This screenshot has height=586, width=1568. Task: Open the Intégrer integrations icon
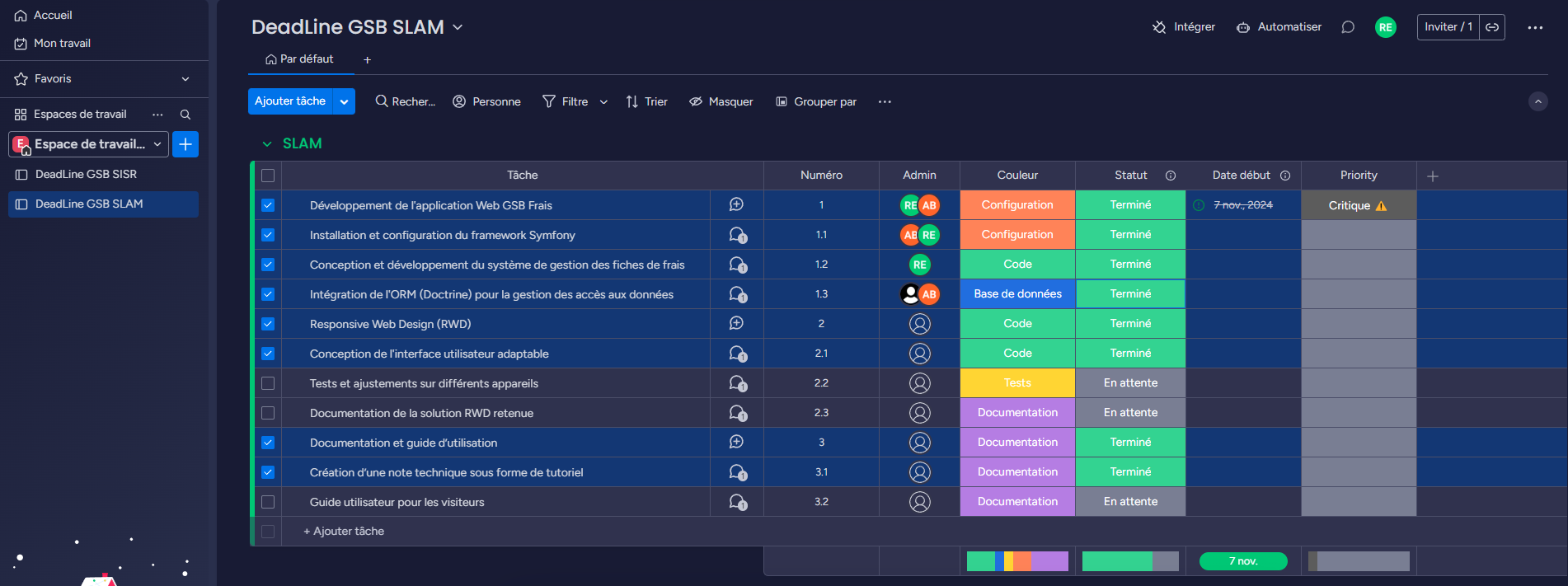point(1159,27)
